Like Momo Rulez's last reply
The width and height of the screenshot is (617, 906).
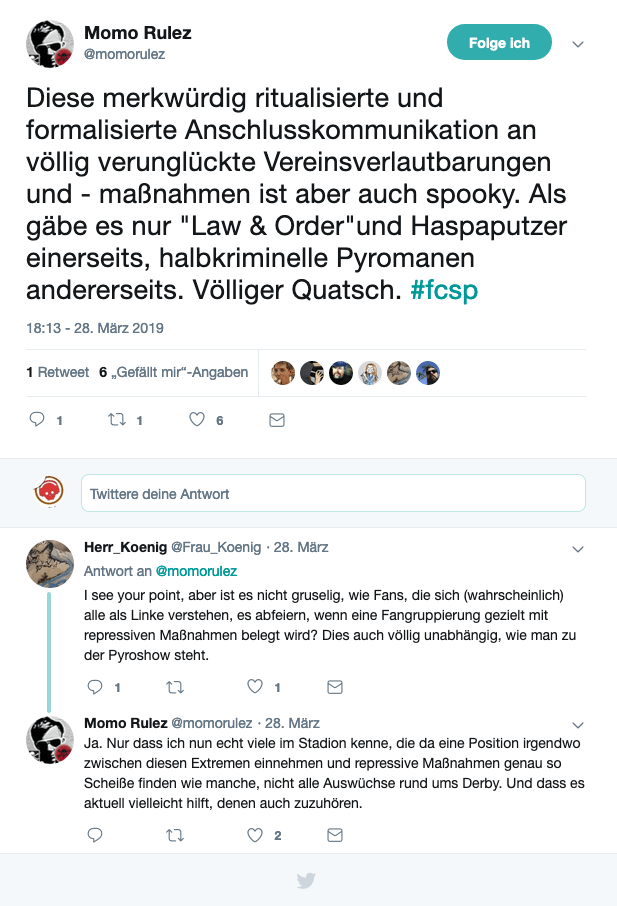tap(255, 834)
